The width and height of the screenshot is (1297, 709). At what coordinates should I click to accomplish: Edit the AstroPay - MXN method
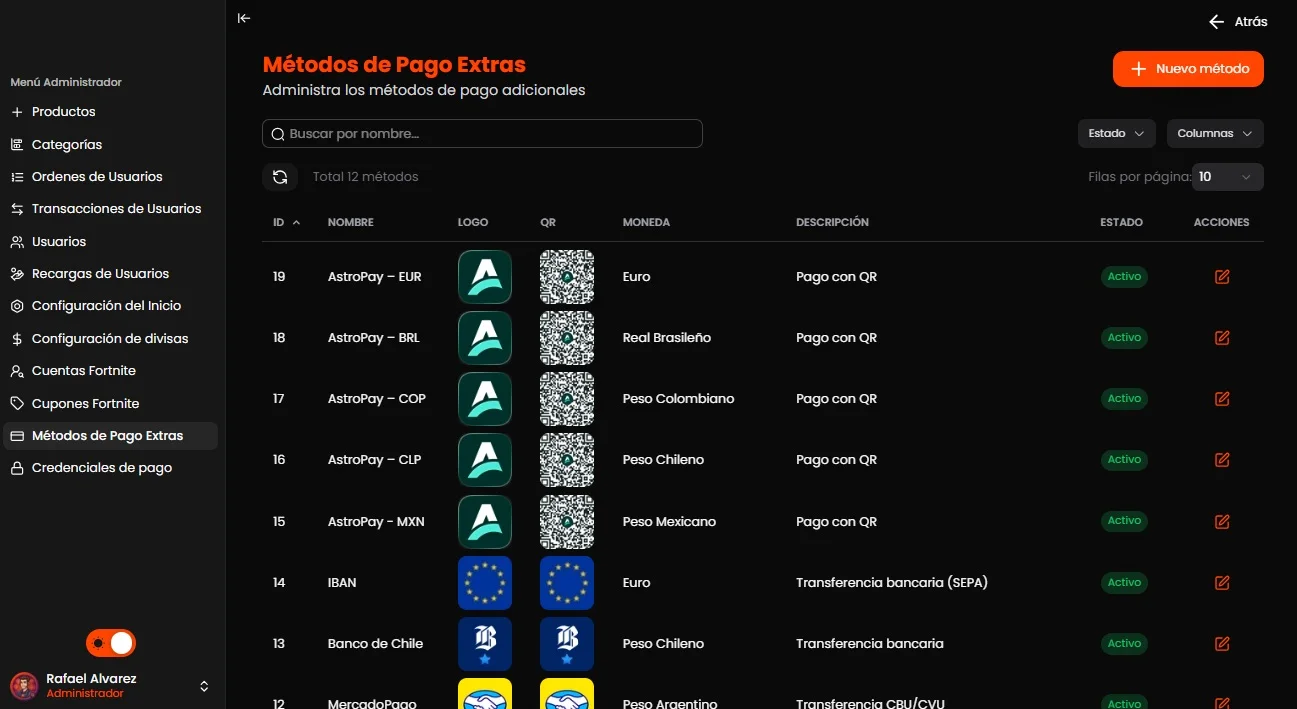coord(1221,521)
